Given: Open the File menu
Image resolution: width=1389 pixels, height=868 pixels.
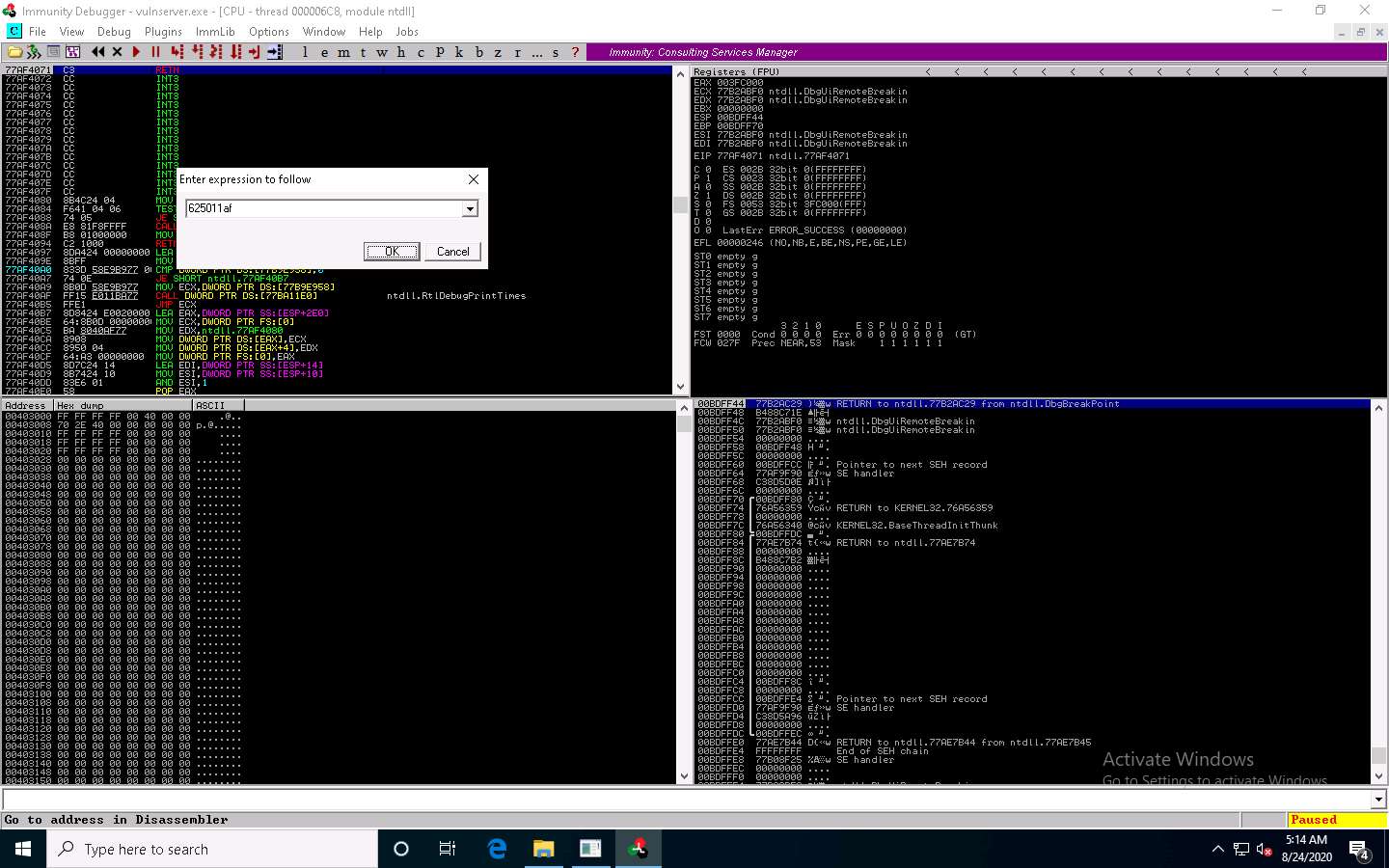Looking at the screenshot, I should (38, 32).
